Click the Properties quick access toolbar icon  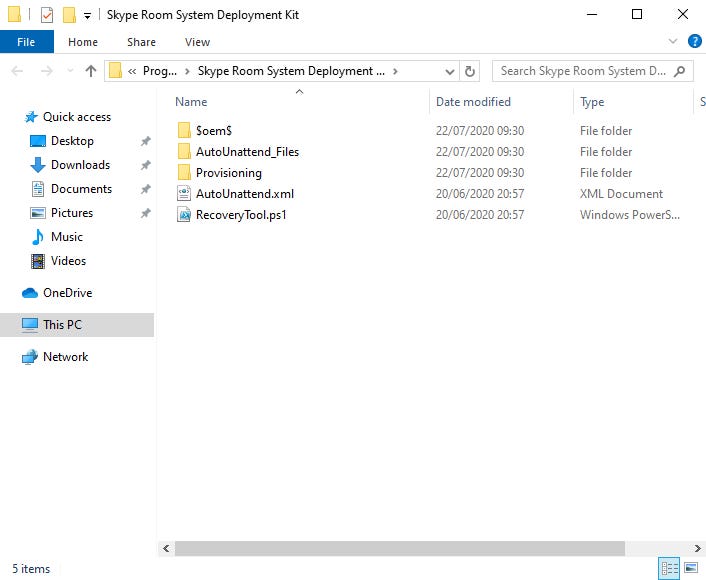(x=47, y=15)
